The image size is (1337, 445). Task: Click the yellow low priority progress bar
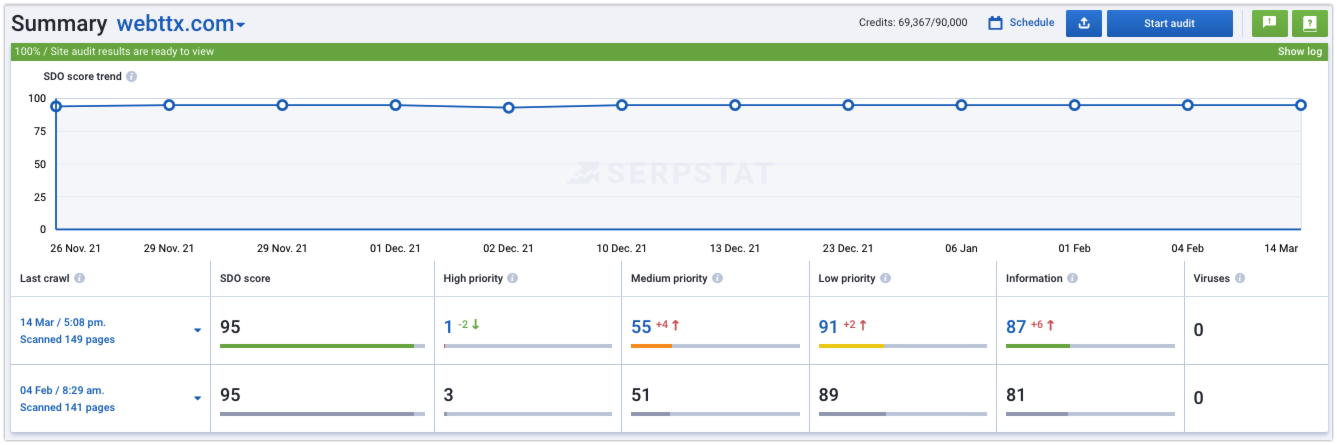pos(851,346)
